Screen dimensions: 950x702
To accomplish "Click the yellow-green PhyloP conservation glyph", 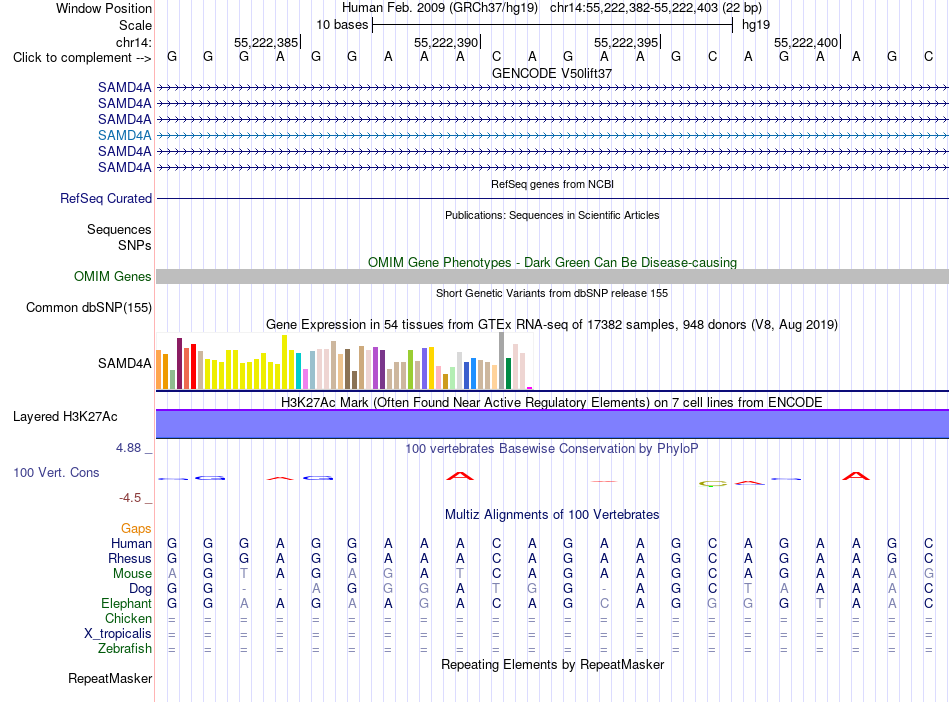I will (712, 483).
